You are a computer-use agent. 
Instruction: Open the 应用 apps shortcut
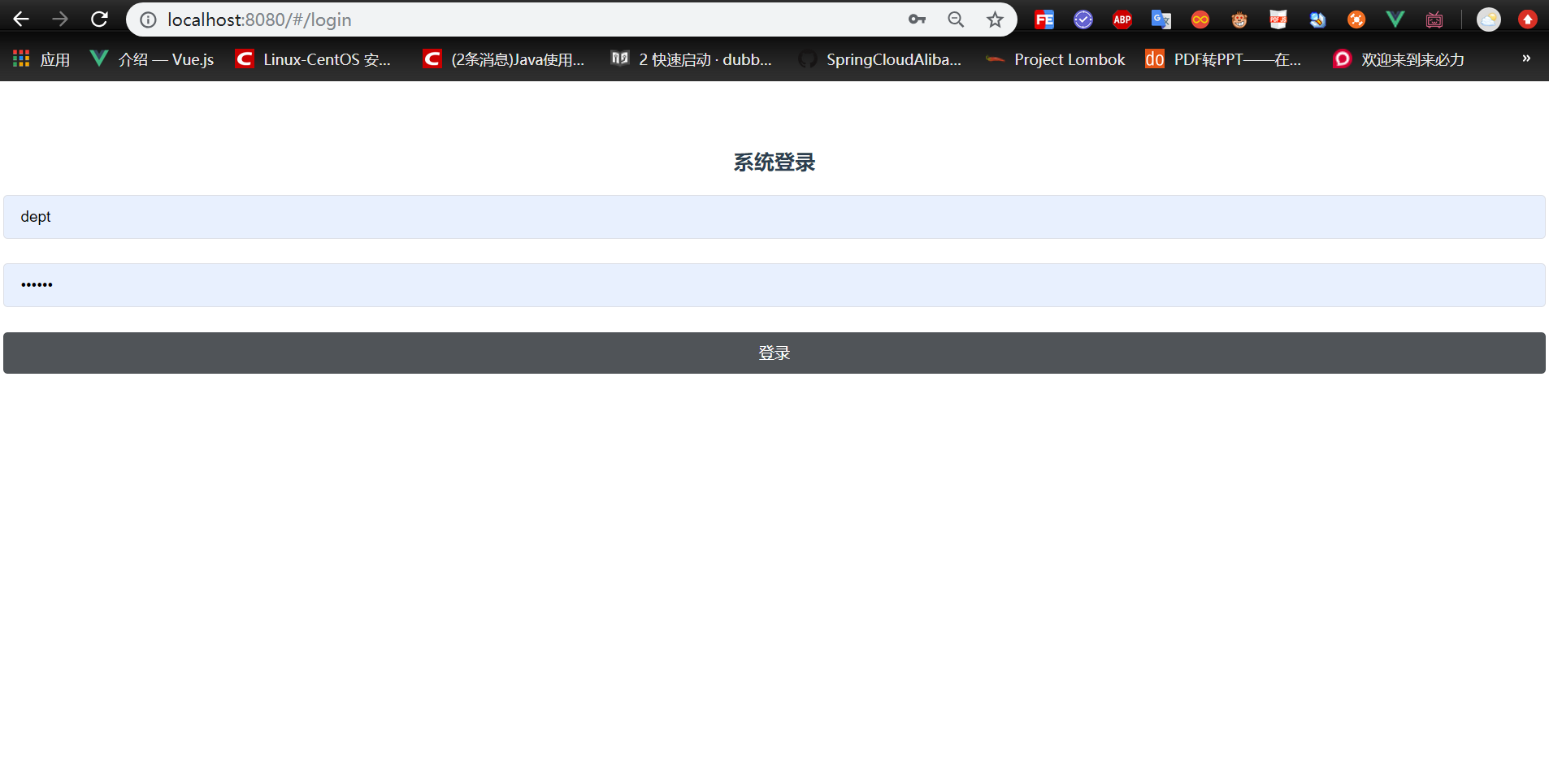39,58
